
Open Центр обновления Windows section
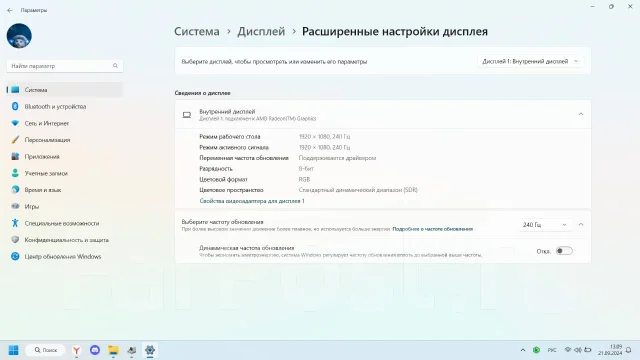click(64, 256)
